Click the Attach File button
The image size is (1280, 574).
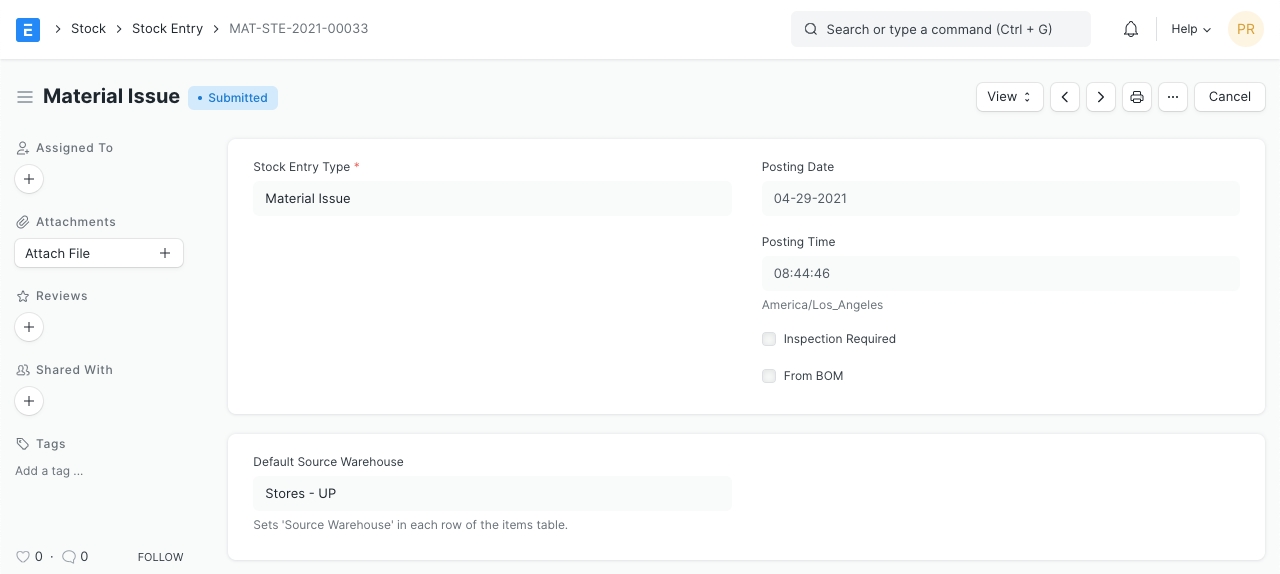[99, 253]
